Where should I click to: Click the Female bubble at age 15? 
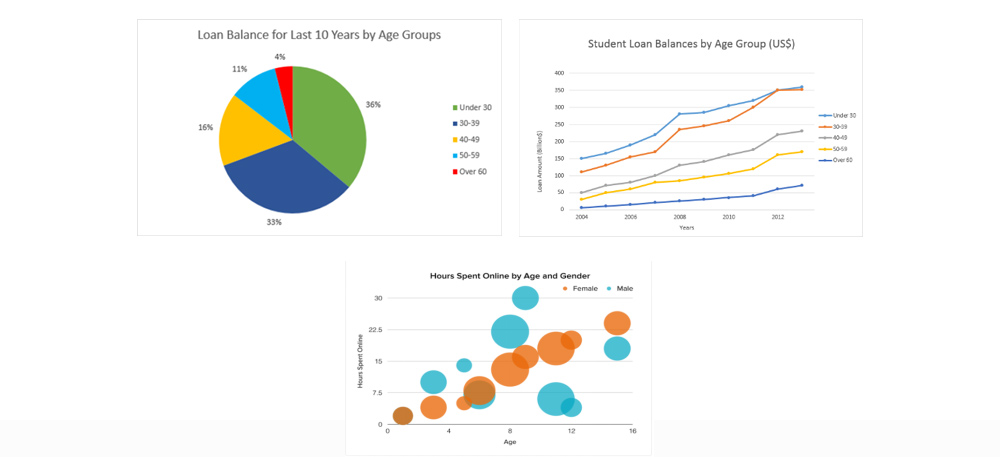pyautogui.click(x=617, y=323)
